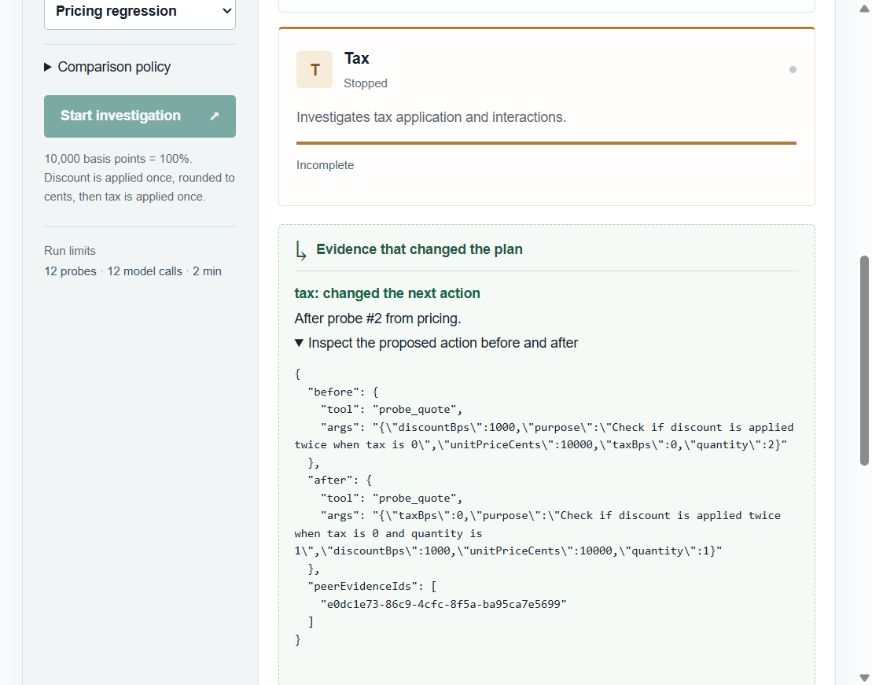
Task: Click the JSON code block 'before' section
Action: 544,427
